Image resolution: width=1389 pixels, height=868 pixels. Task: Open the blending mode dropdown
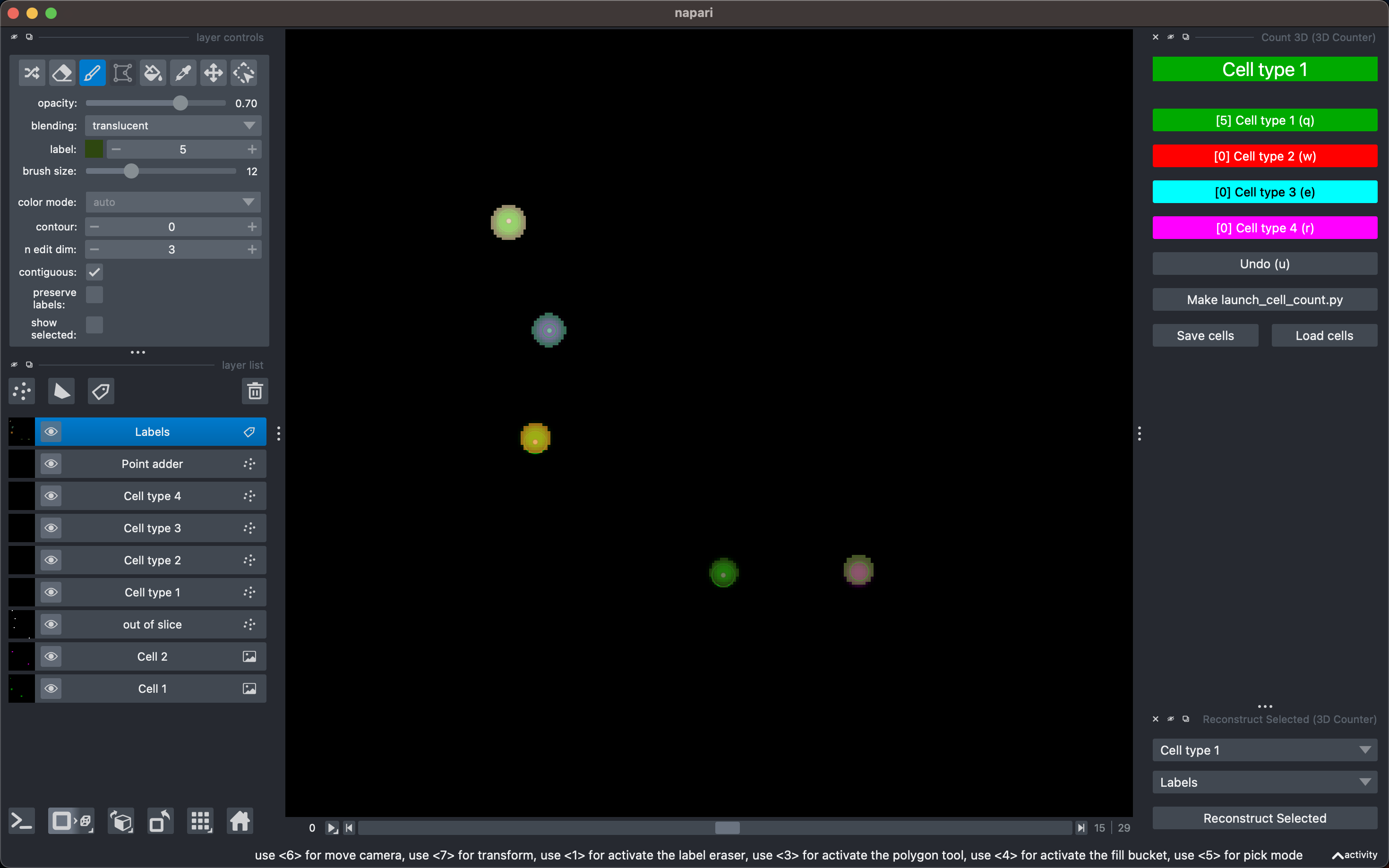[x=173, y=126]
